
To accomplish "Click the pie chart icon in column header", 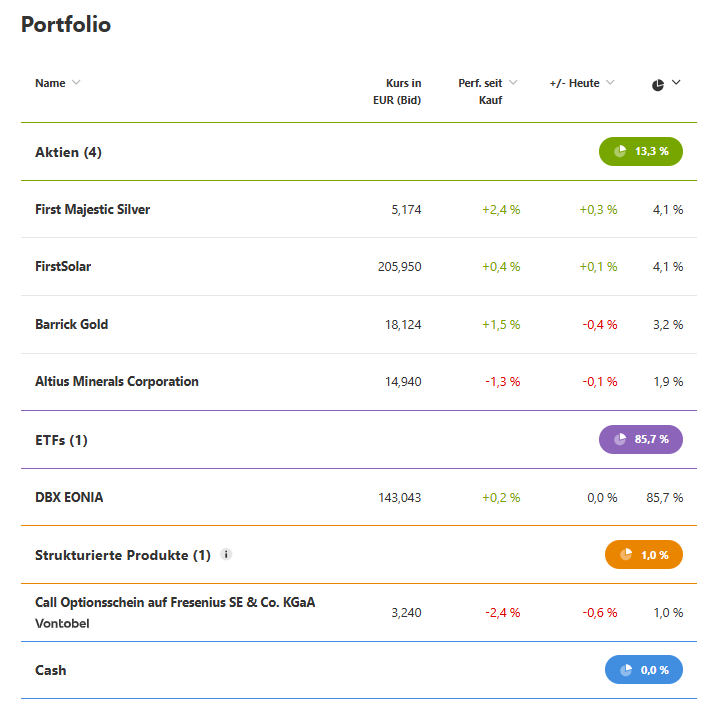I will click(x=657, y=85).
